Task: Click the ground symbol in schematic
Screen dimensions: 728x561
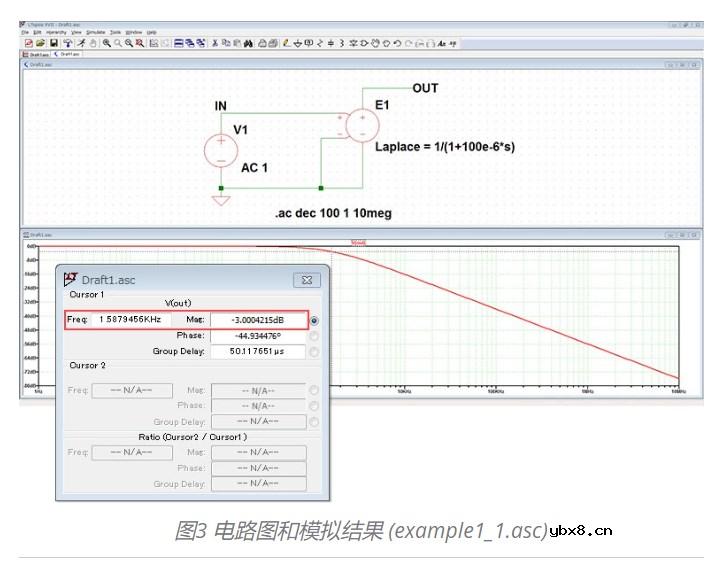Action: coord(221,200)
